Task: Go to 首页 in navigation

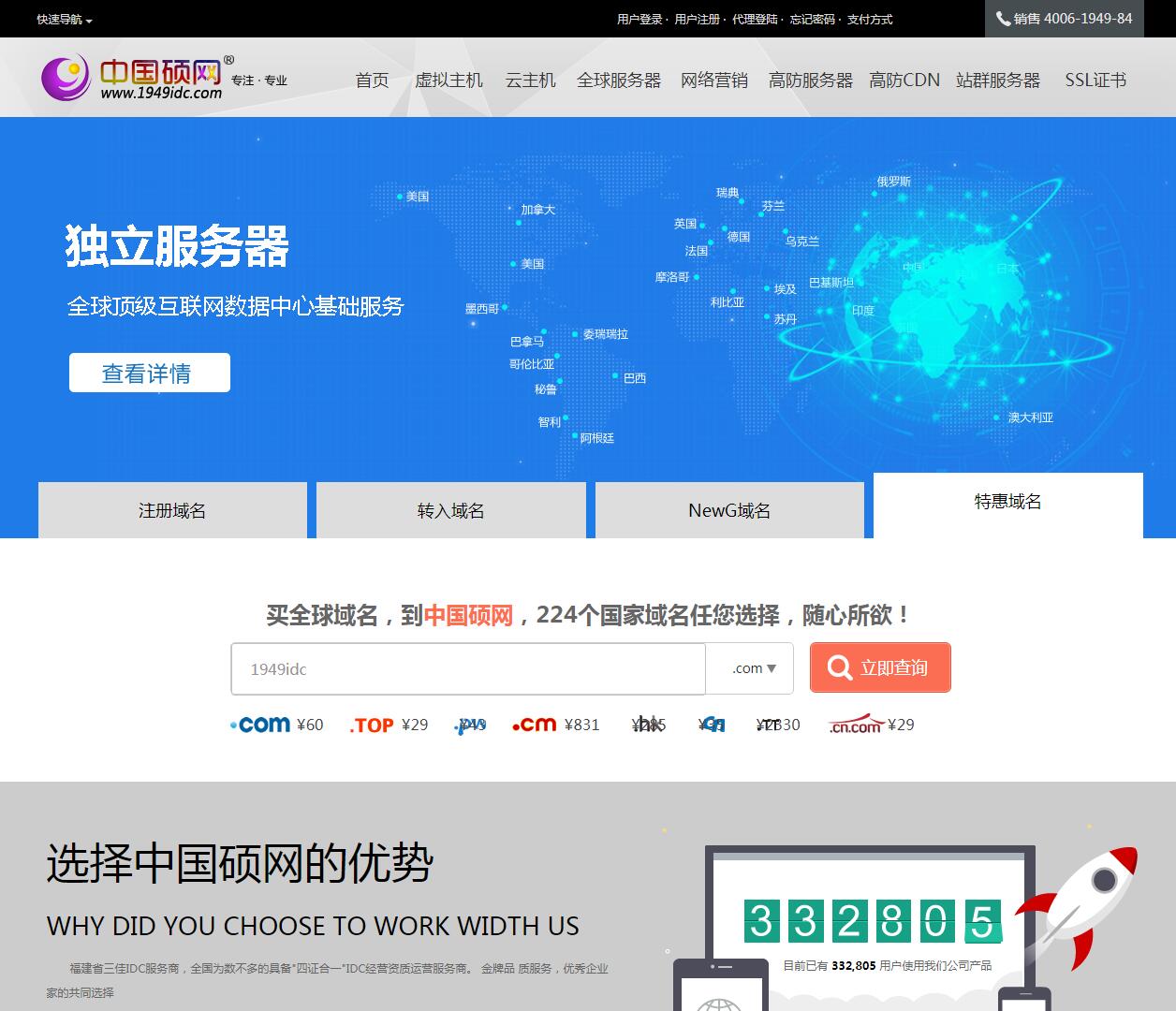Action: point(372,81)
